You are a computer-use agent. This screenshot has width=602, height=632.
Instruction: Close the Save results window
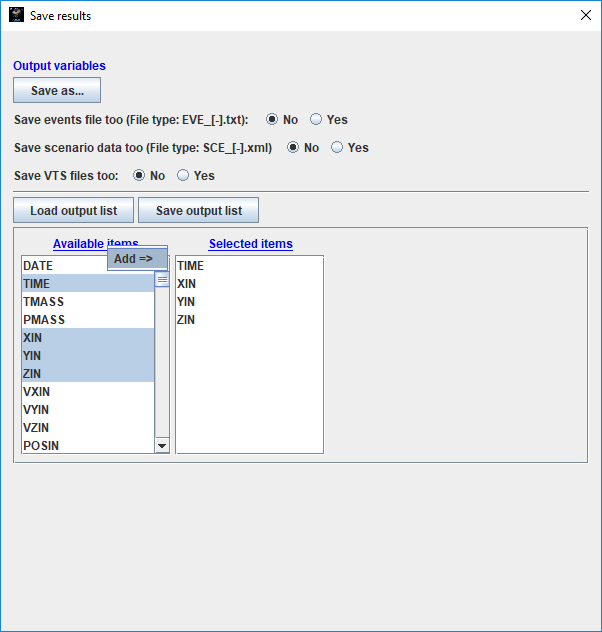point(586,15)
